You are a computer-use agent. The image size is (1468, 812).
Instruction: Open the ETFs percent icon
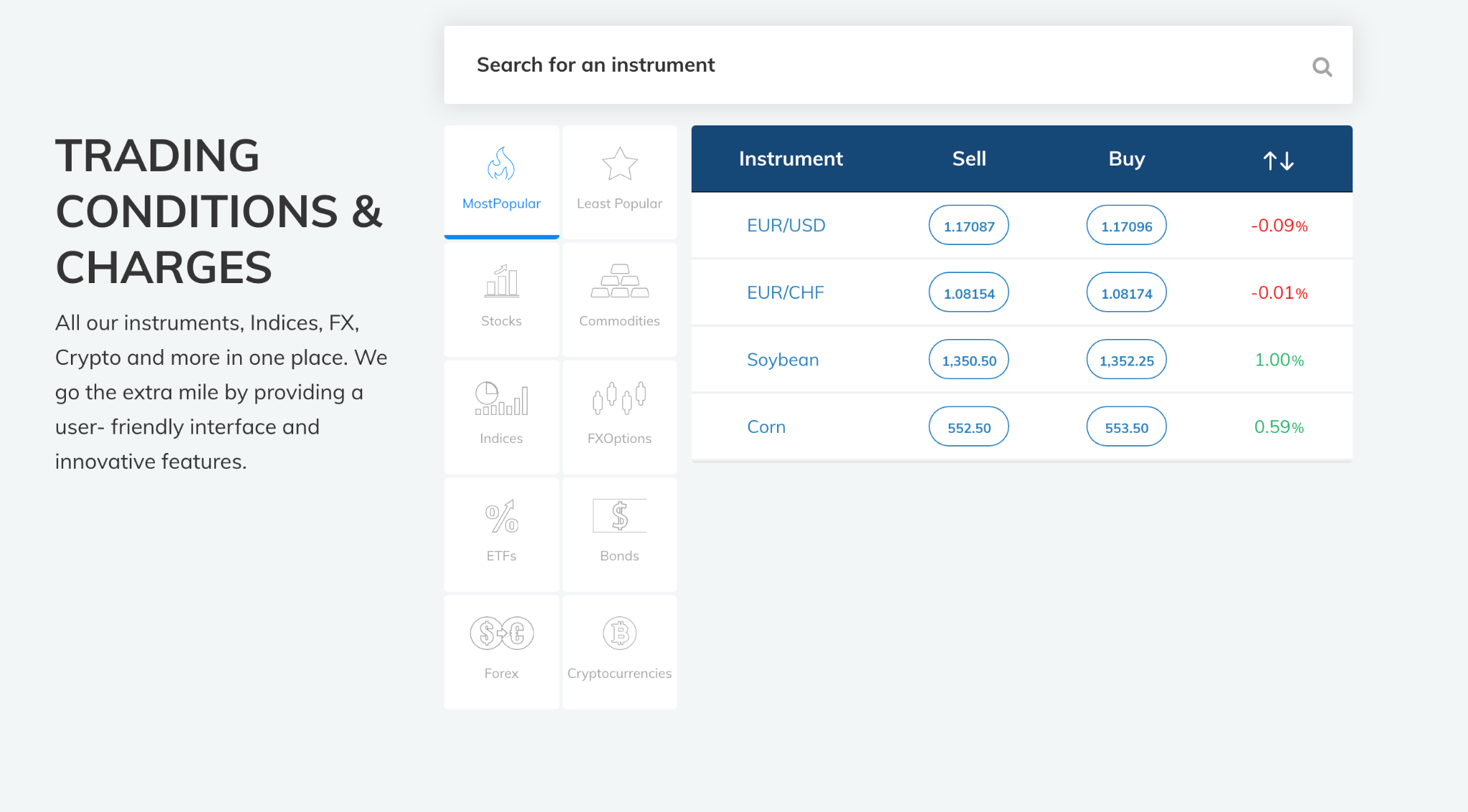501,516
